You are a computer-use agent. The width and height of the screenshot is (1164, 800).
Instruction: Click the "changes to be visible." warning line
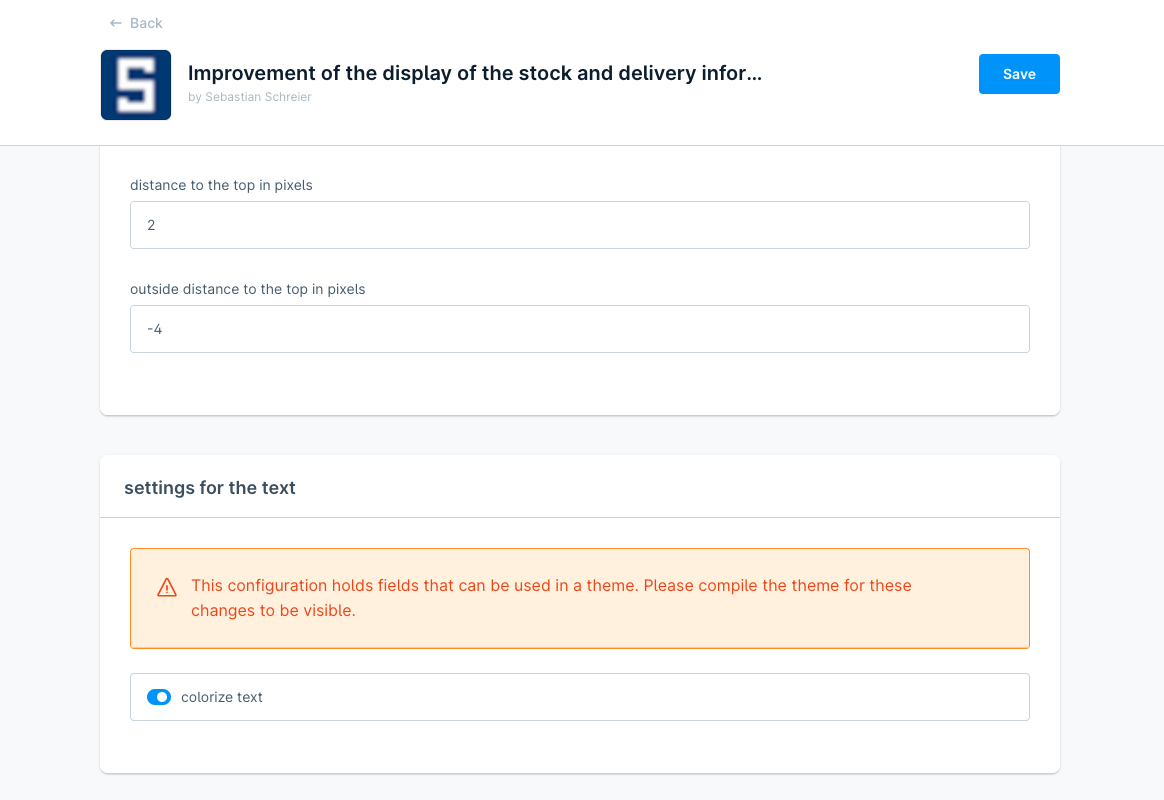tap(273, 610)
